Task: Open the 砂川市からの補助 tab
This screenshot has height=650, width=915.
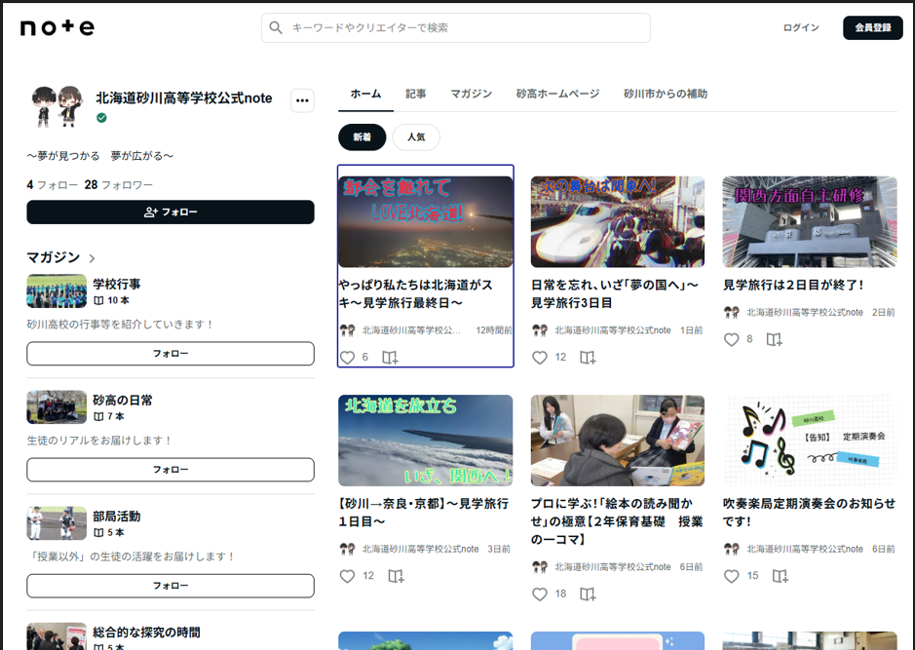Action: pos(665,94)
